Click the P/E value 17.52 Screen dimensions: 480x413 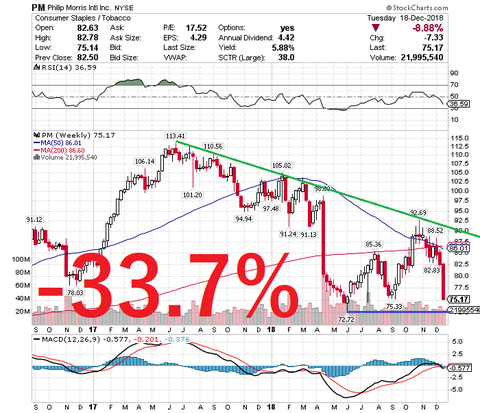click(196, 28)
